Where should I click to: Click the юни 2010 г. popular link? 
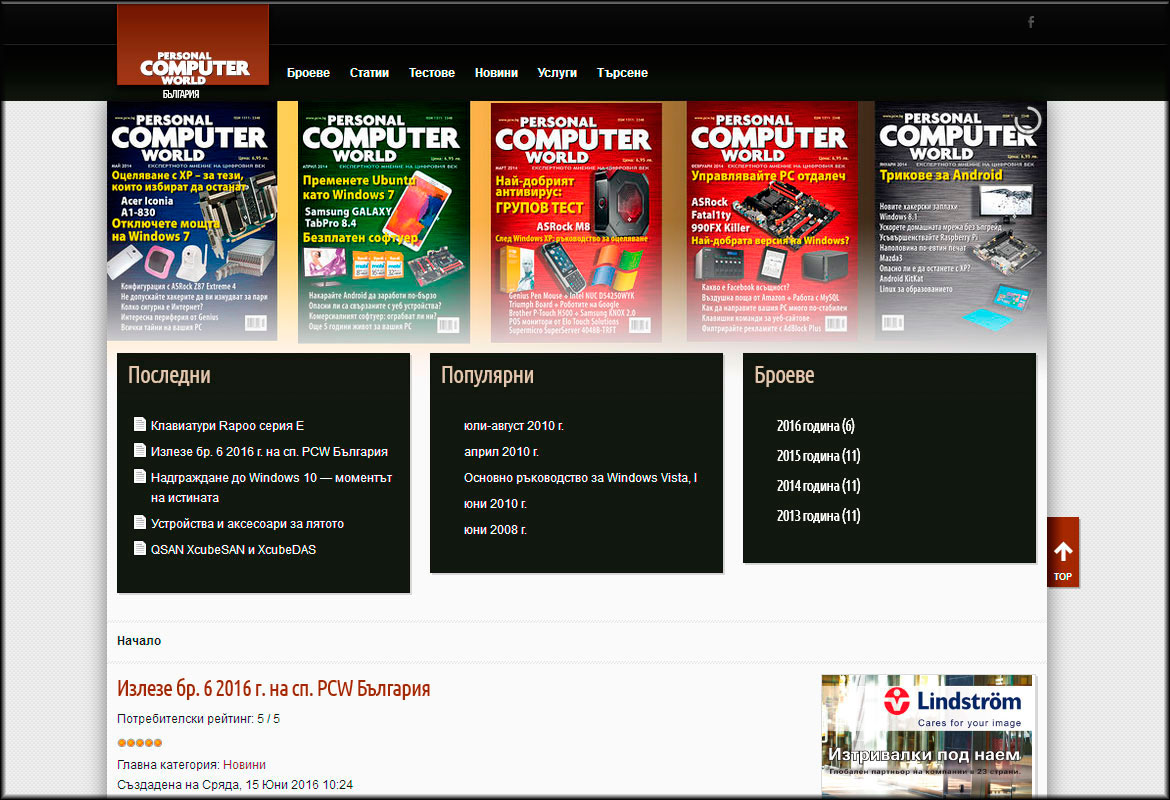pyautogui.click(x=495, y=504)
